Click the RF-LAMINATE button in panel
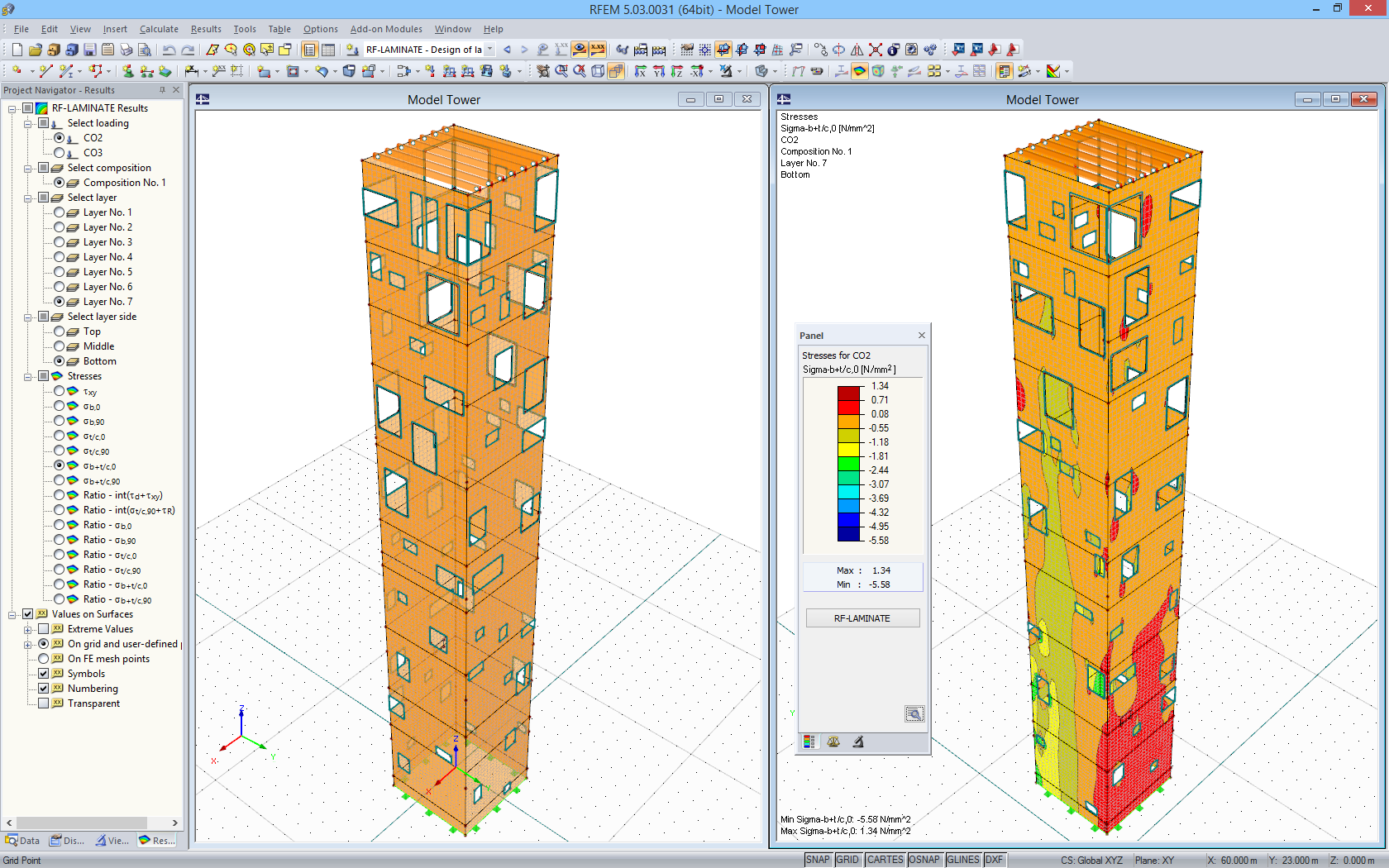Viewport: 1389px width, 868px height. [x=862, y=618]
